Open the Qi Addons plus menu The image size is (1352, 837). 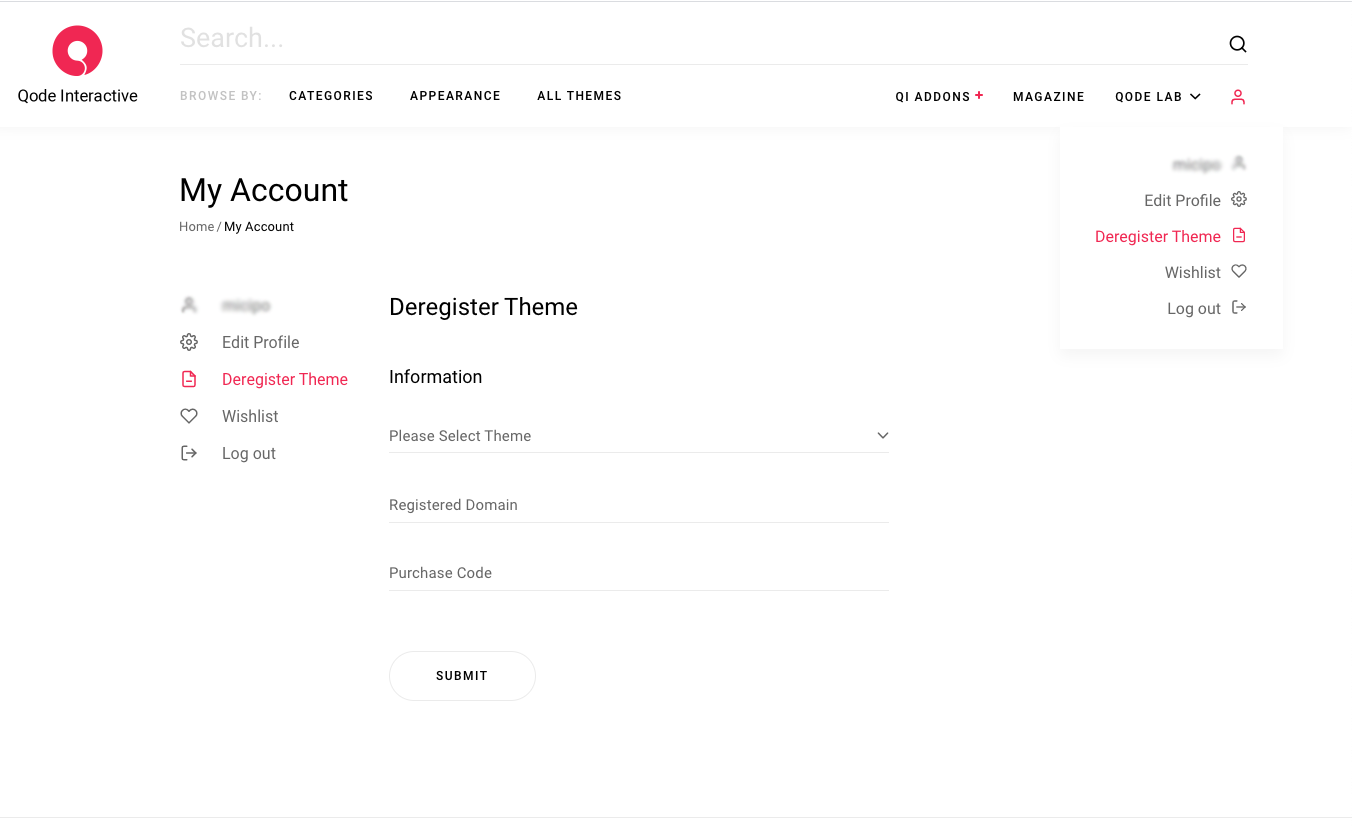939,97
